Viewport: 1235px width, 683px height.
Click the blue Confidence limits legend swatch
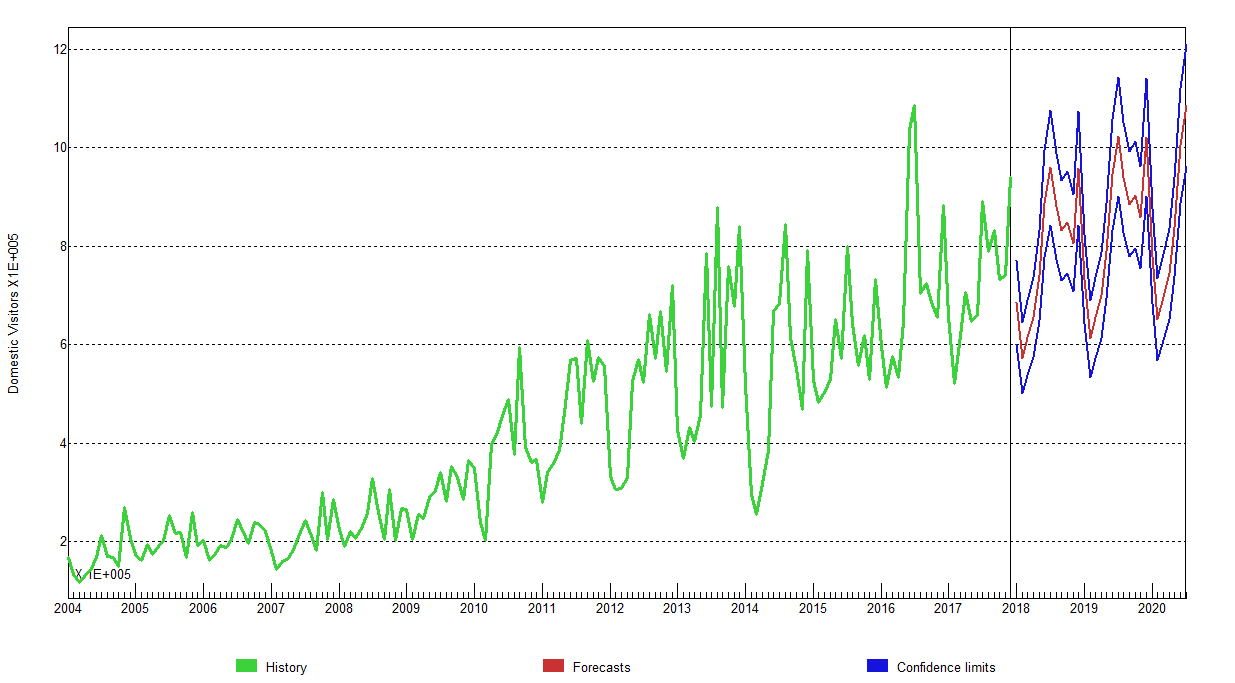point(877,666)
